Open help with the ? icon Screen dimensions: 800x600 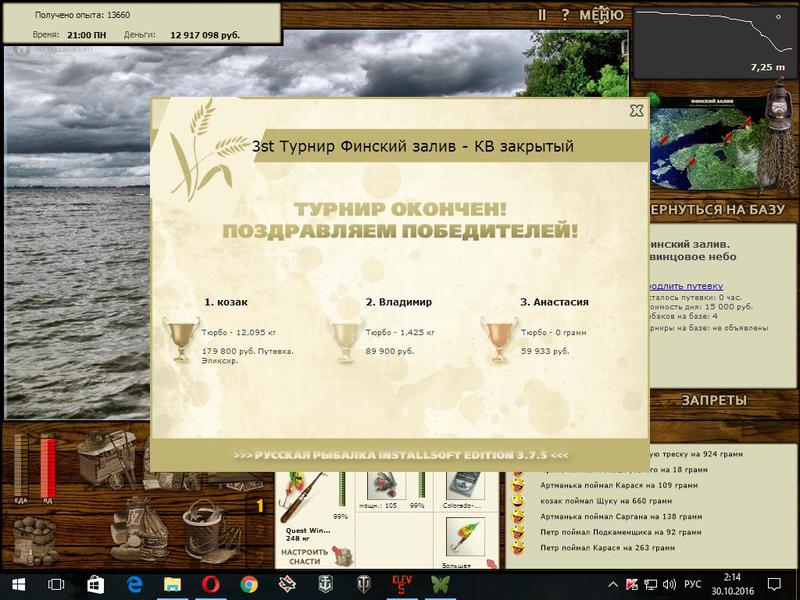click(x=565, y=15)
